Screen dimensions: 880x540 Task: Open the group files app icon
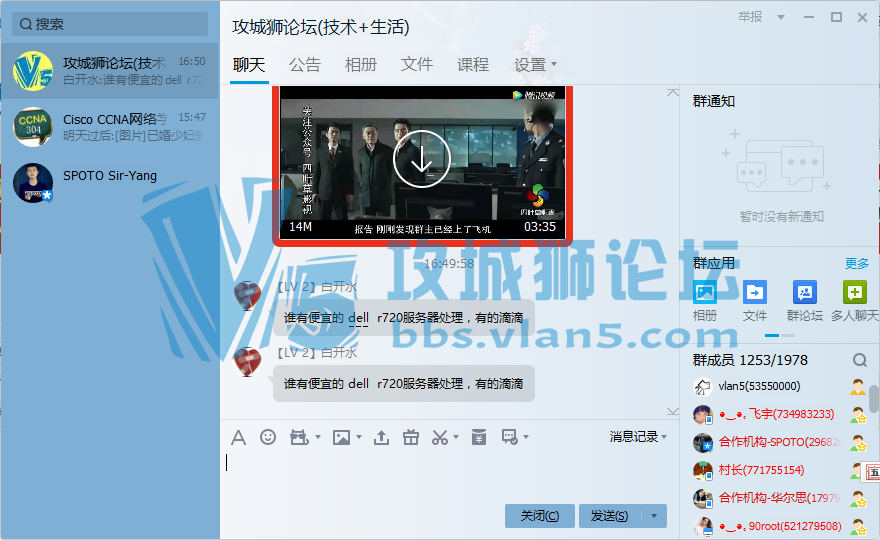[x=755, y=292]
